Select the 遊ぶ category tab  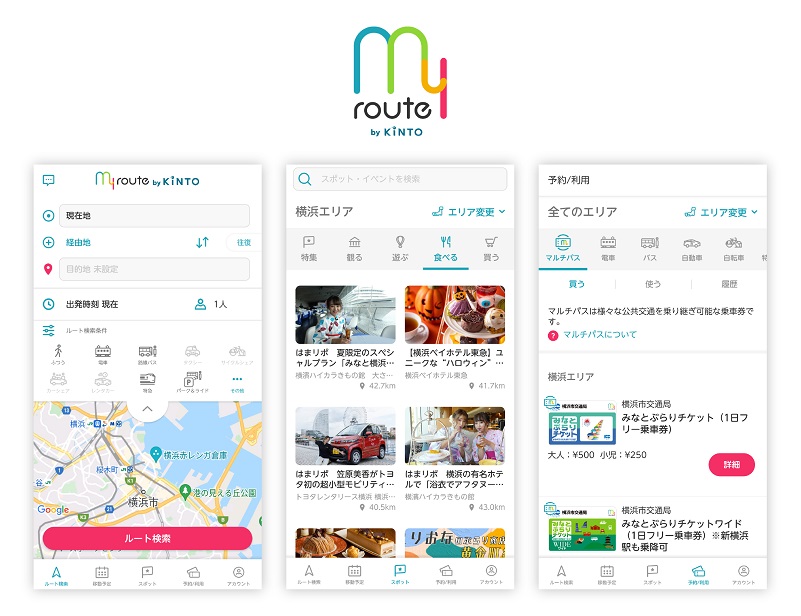(400, 249)
